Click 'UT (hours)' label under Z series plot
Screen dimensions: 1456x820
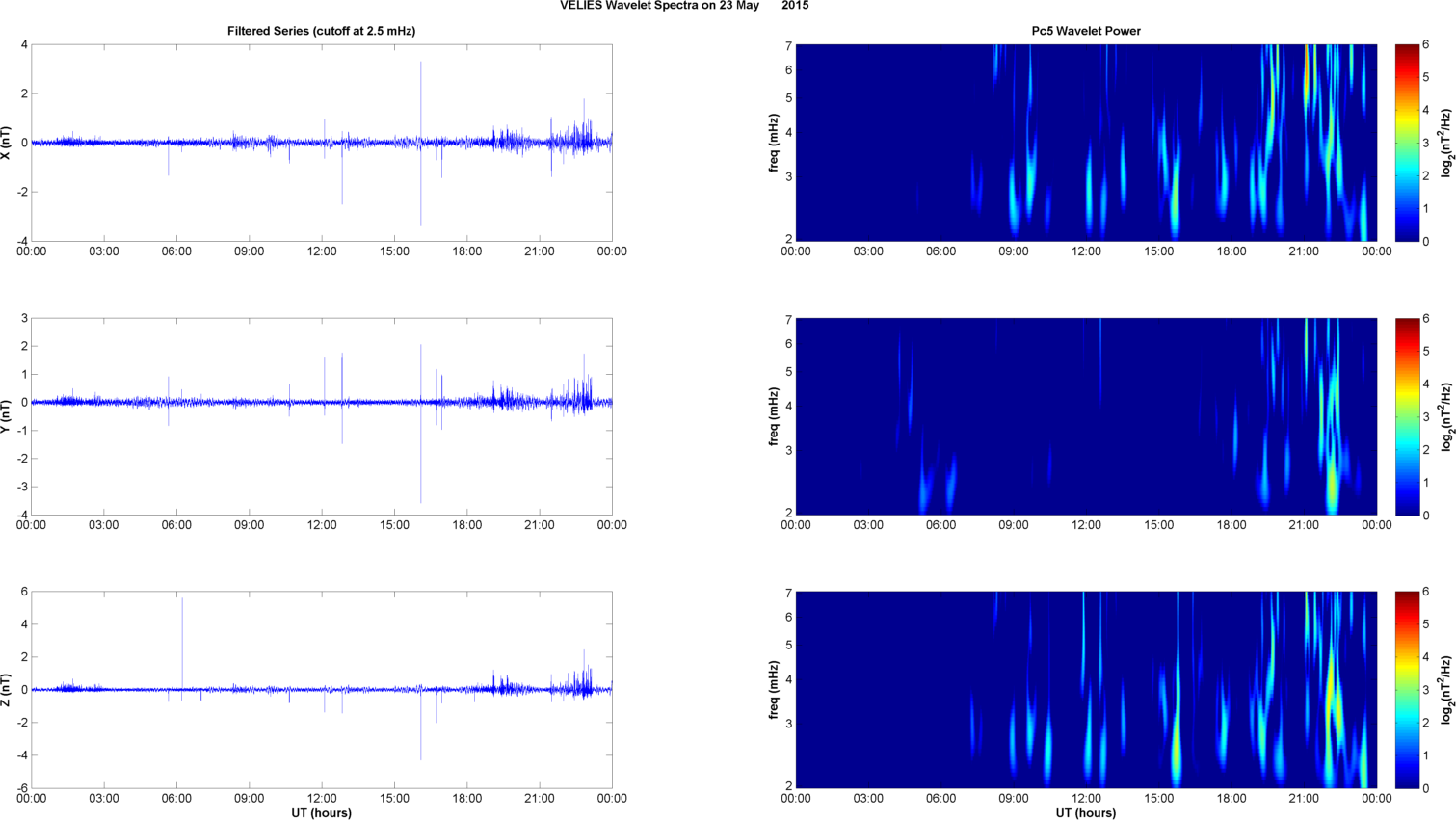click(x=322, y=813)
